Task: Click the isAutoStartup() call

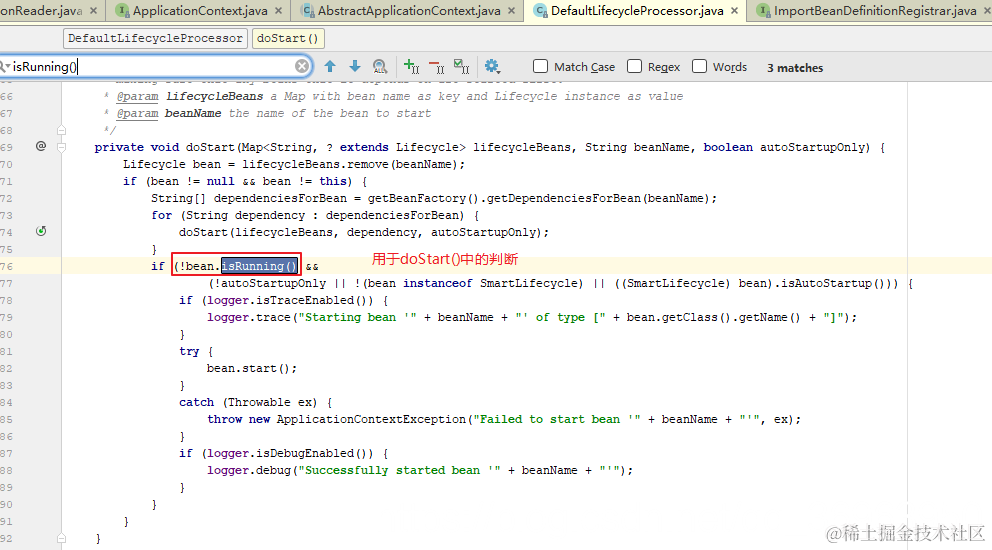Action: (x=831, y=284)
